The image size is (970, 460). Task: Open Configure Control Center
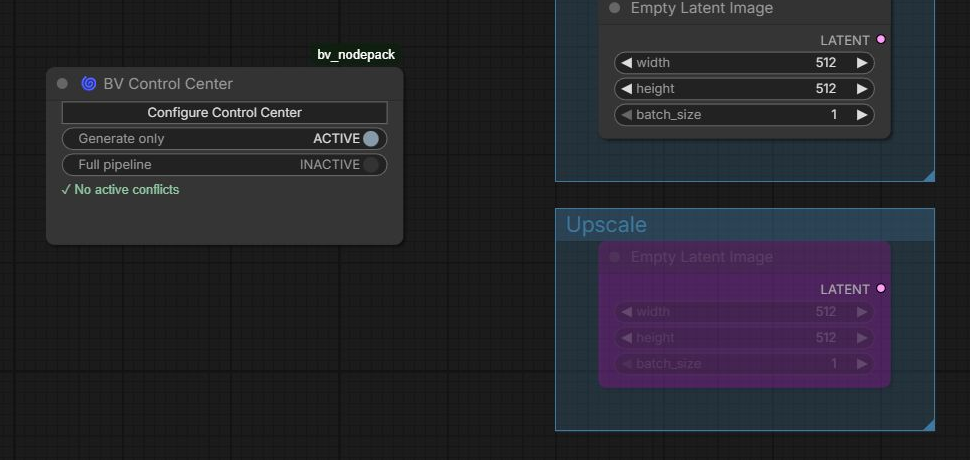[x=225, y=113]
